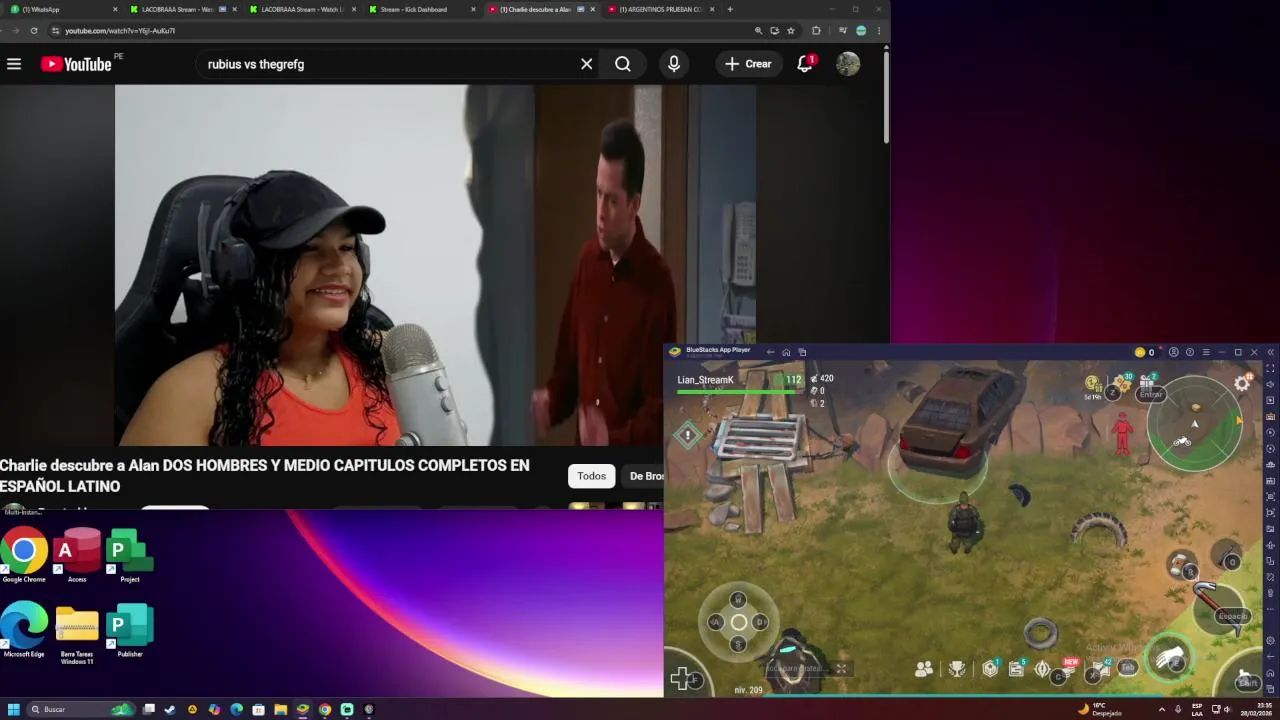This screenshot has height=720, width=1280.
Task: Click the taskbar Buscar search box
Action: pyautogui.click(x=80, y=709)
